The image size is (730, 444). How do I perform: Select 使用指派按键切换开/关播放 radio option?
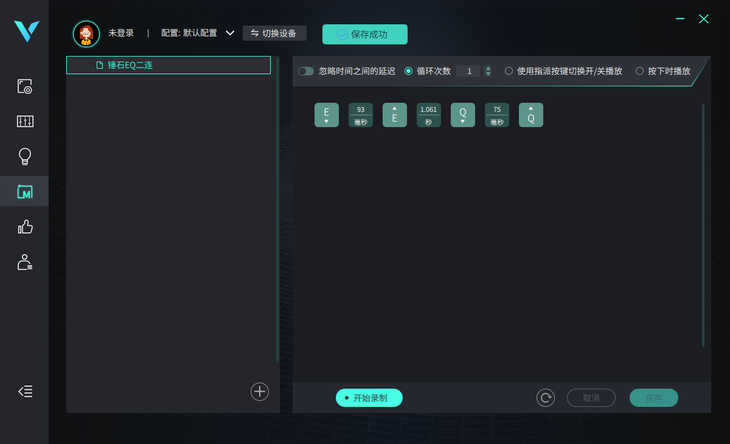pyautogui.click(x=509, y=71)
